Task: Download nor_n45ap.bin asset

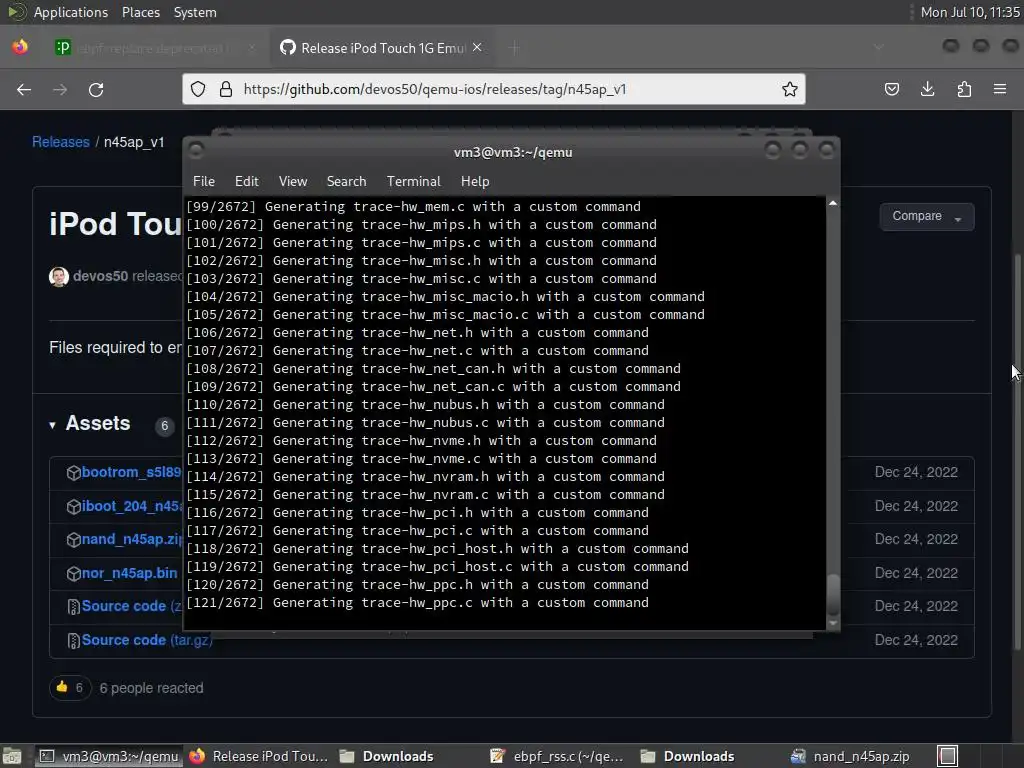Action: (129, 573)
